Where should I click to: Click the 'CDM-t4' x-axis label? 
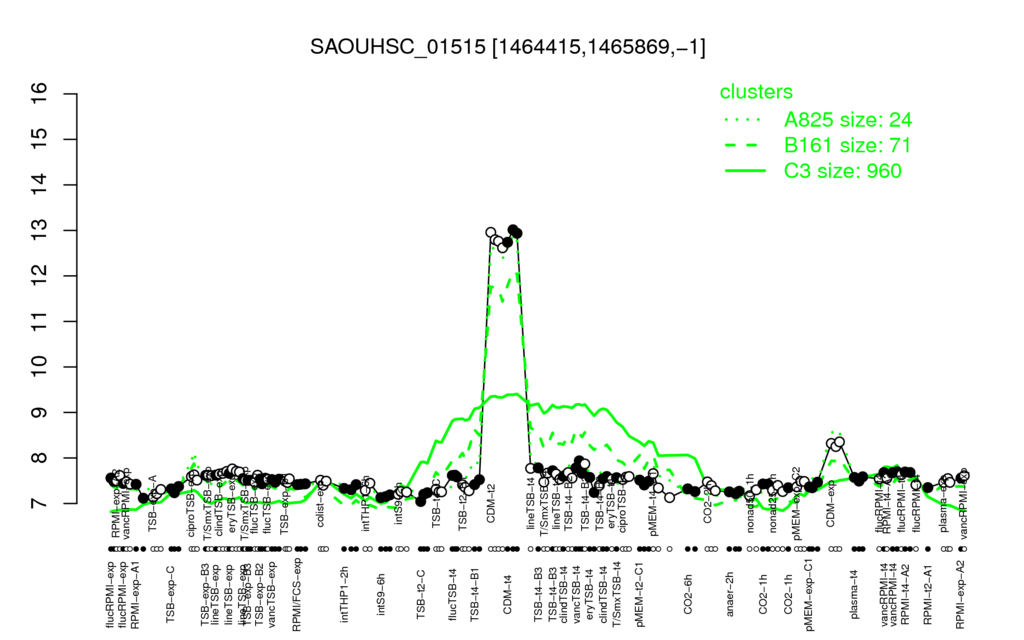(x=508, y=594)
